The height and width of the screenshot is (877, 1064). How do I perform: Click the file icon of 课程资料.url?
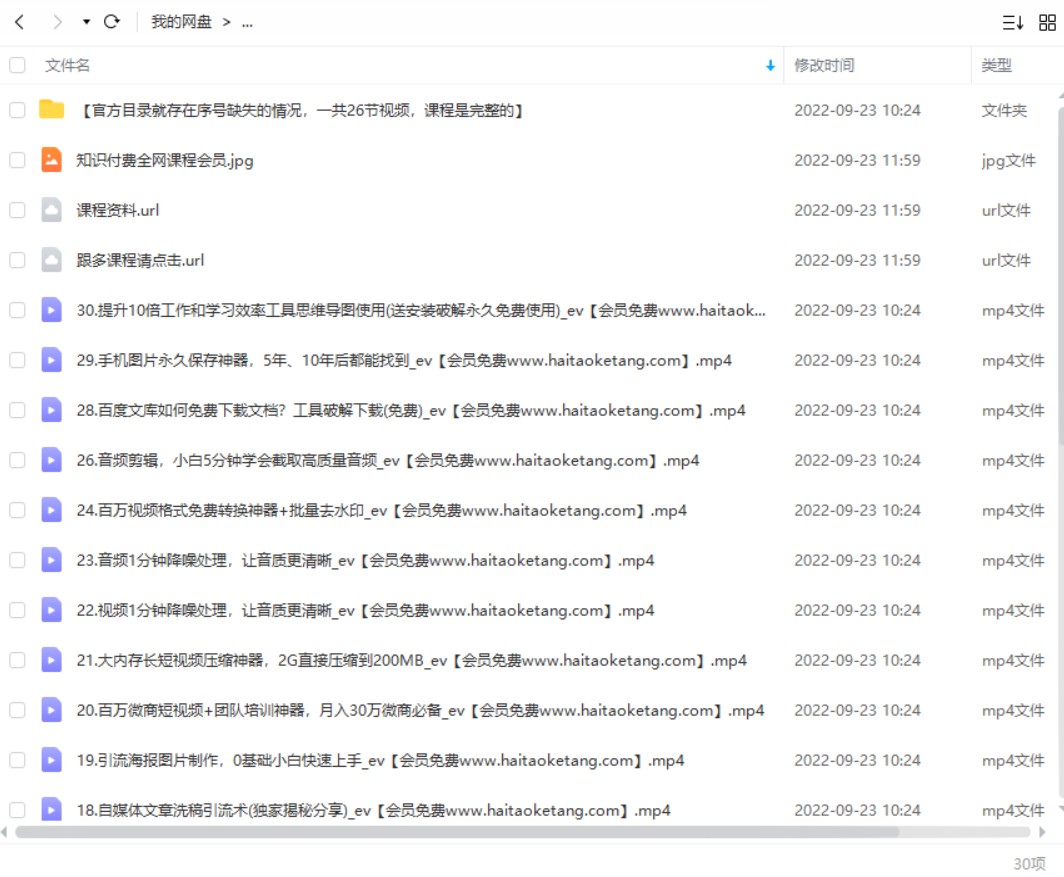52,210
